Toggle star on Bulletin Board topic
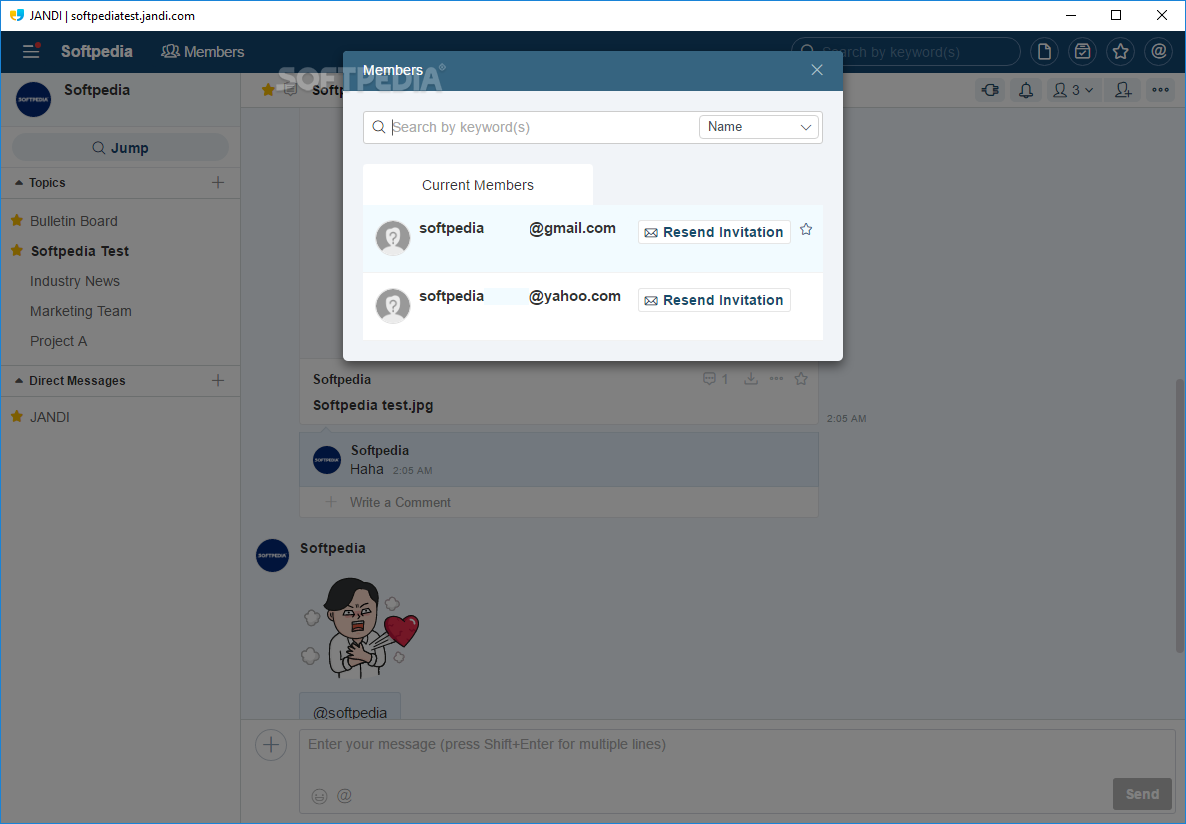Viewport: 1186px width, 824px height. pos(17,220)
